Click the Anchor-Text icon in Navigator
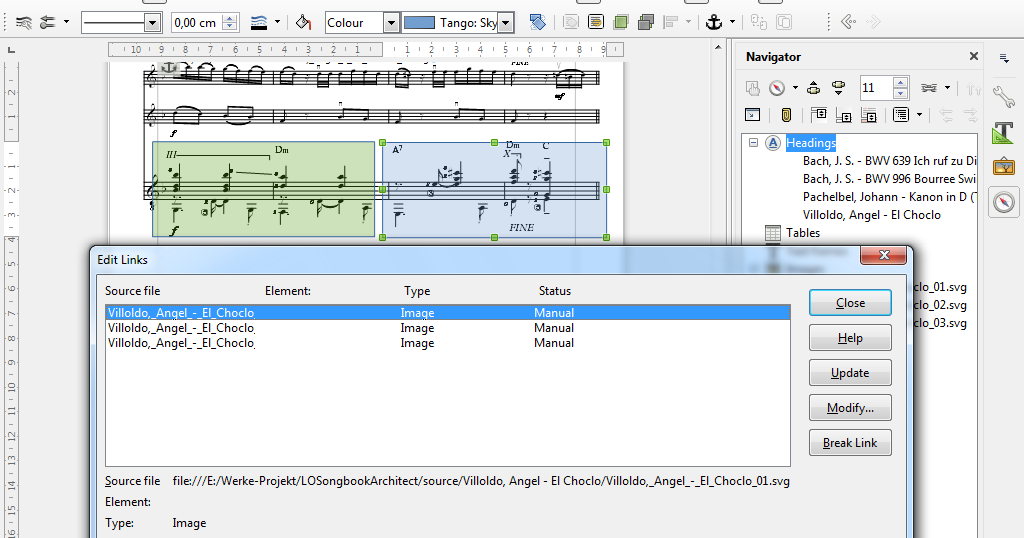 pos(869,116)
